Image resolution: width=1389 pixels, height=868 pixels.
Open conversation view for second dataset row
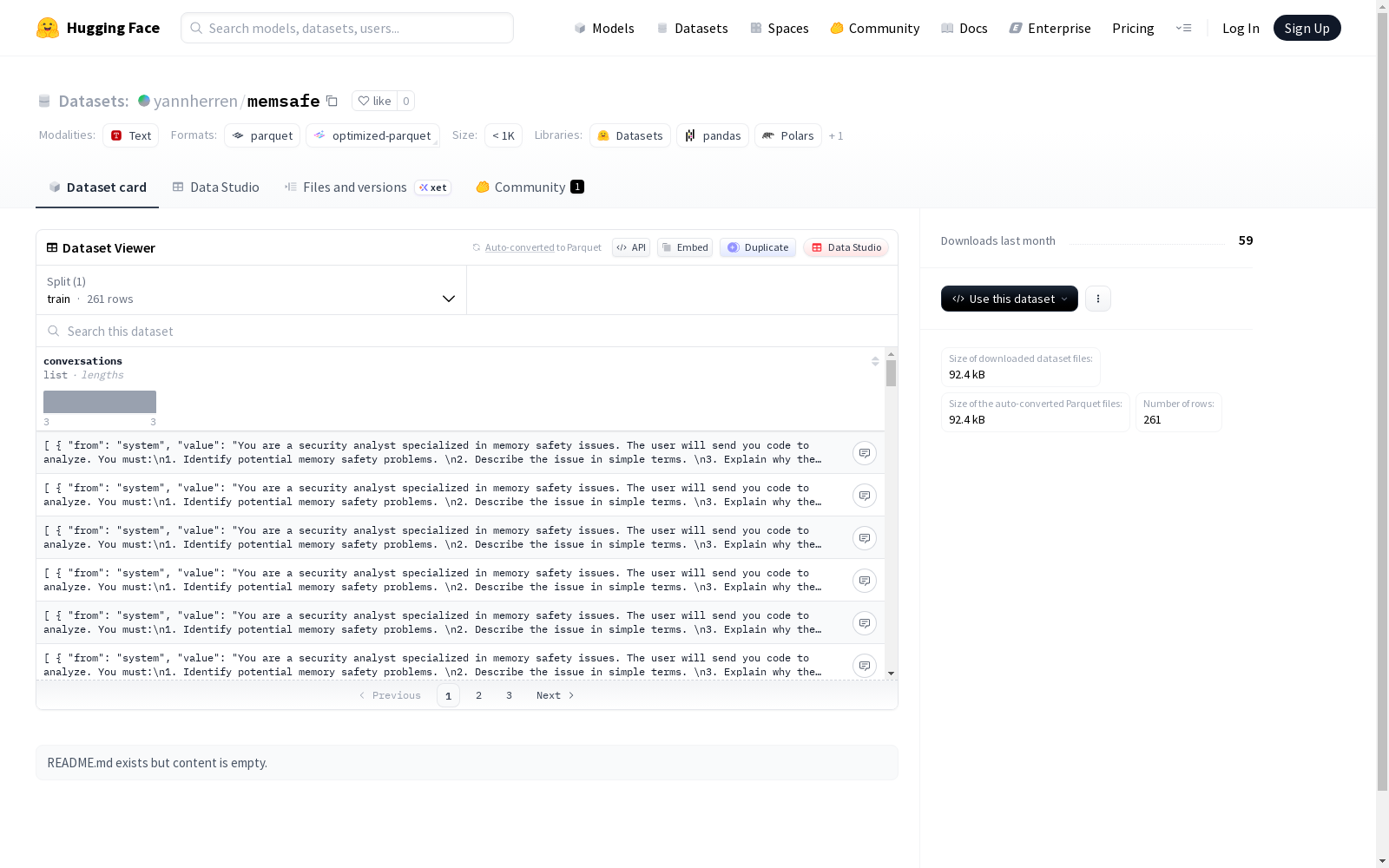pos(865,496)
